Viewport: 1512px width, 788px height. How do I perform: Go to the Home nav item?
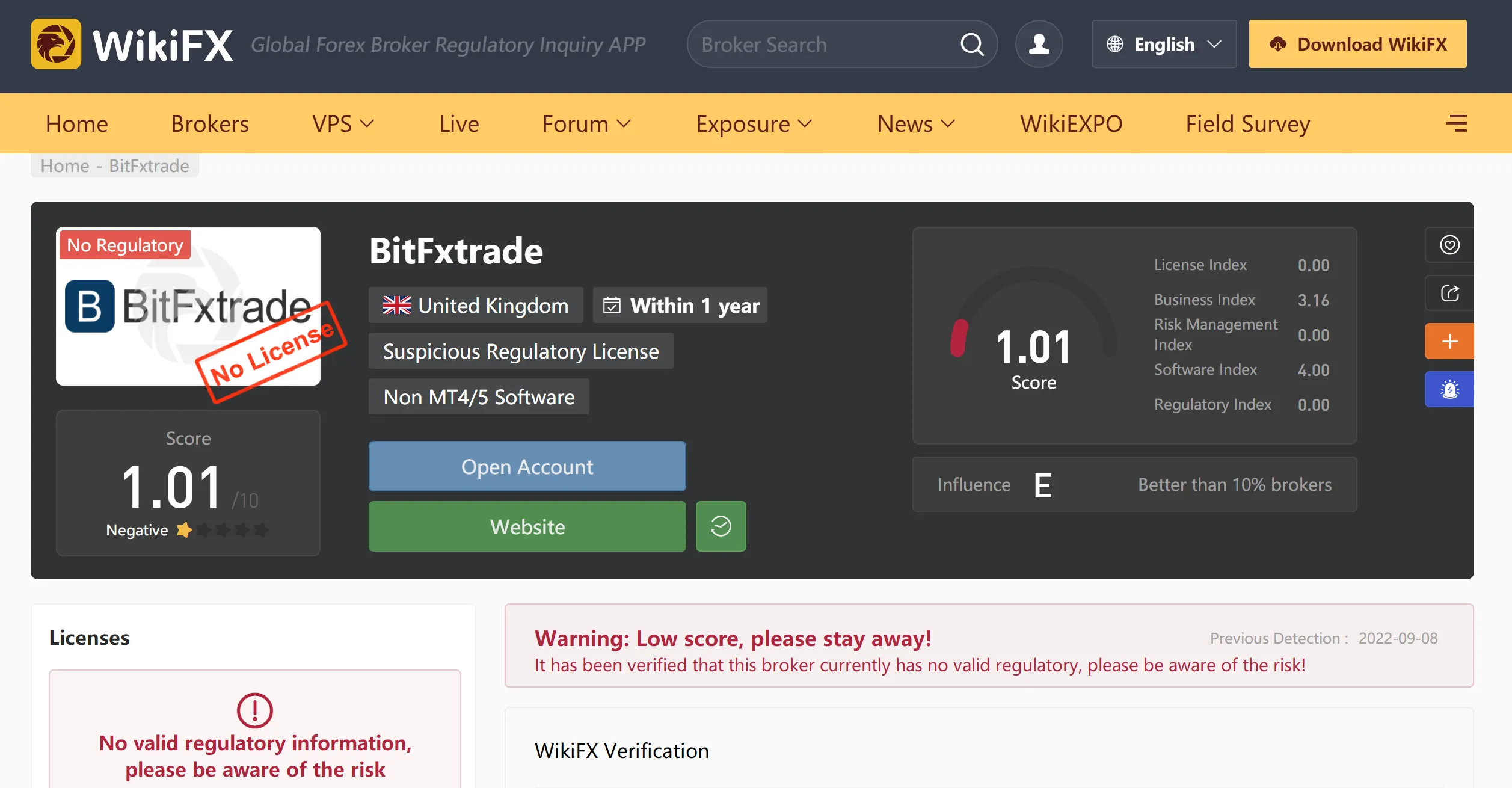coord(77,124)
